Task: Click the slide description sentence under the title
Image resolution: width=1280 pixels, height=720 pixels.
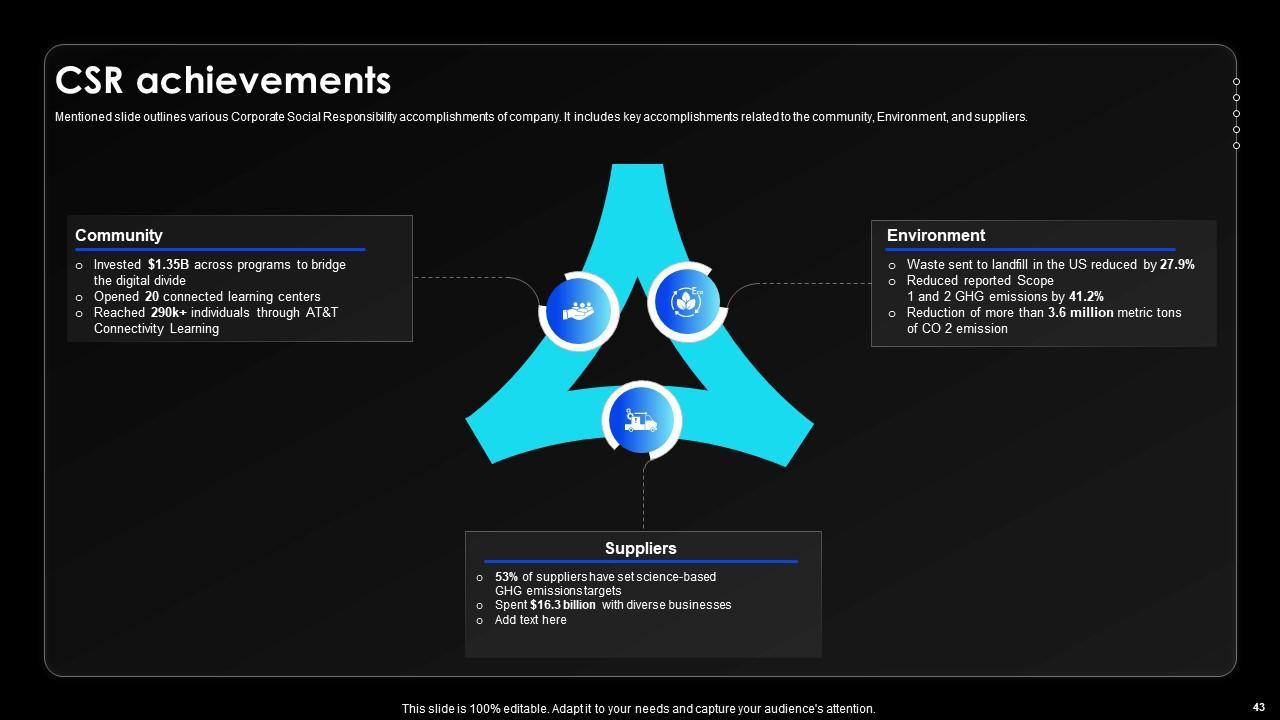Action: [x=541, y=117]
